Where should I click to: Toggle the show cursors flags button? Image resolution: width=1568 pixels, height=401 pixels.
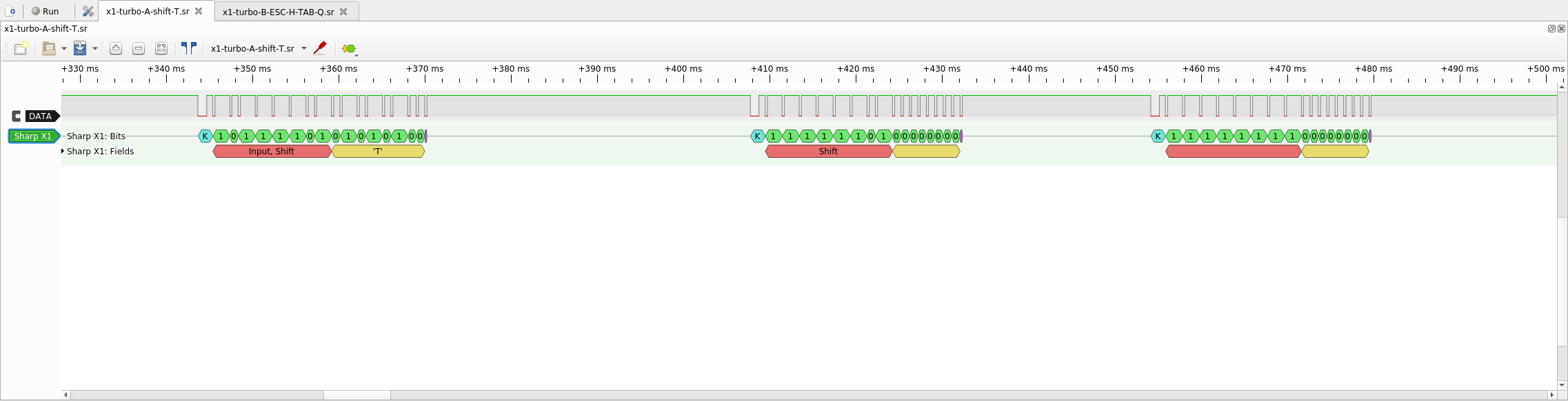(x=189, y=48)
